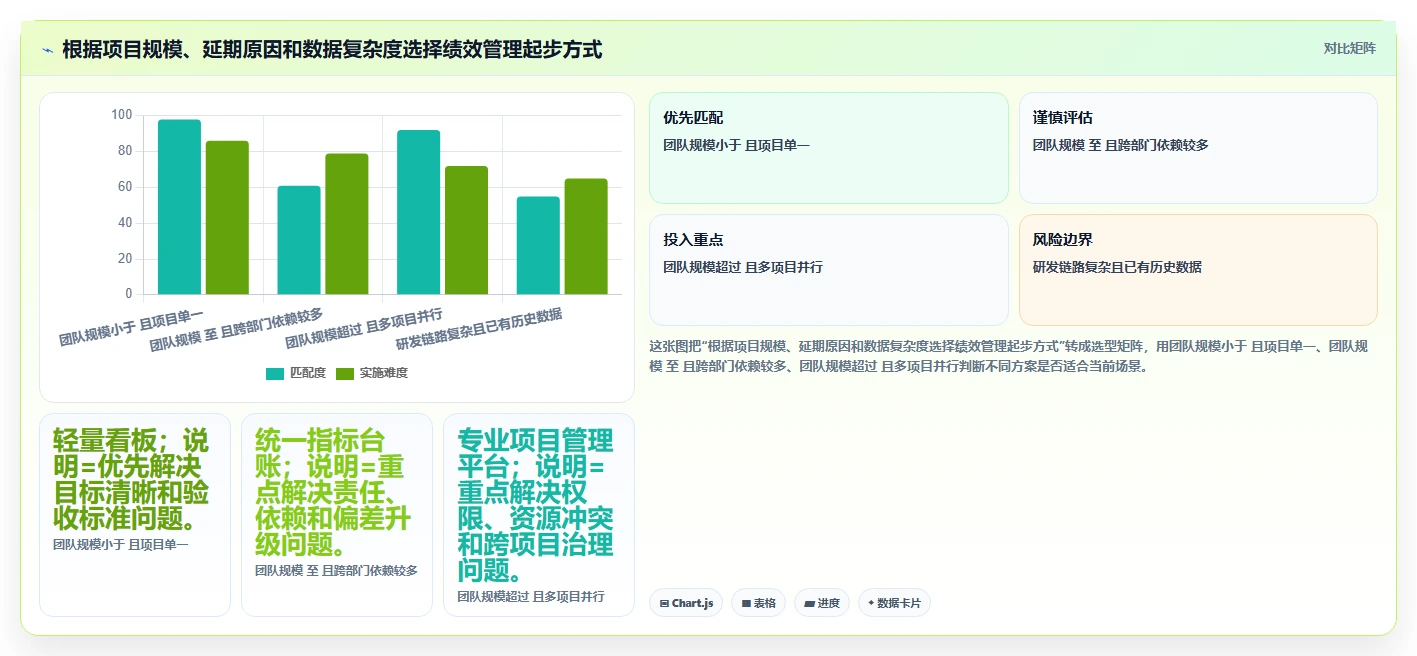The width and height of the screenshot is (1417, 656).
Task: Click the y-axis value 100
Action: point(121,115)
